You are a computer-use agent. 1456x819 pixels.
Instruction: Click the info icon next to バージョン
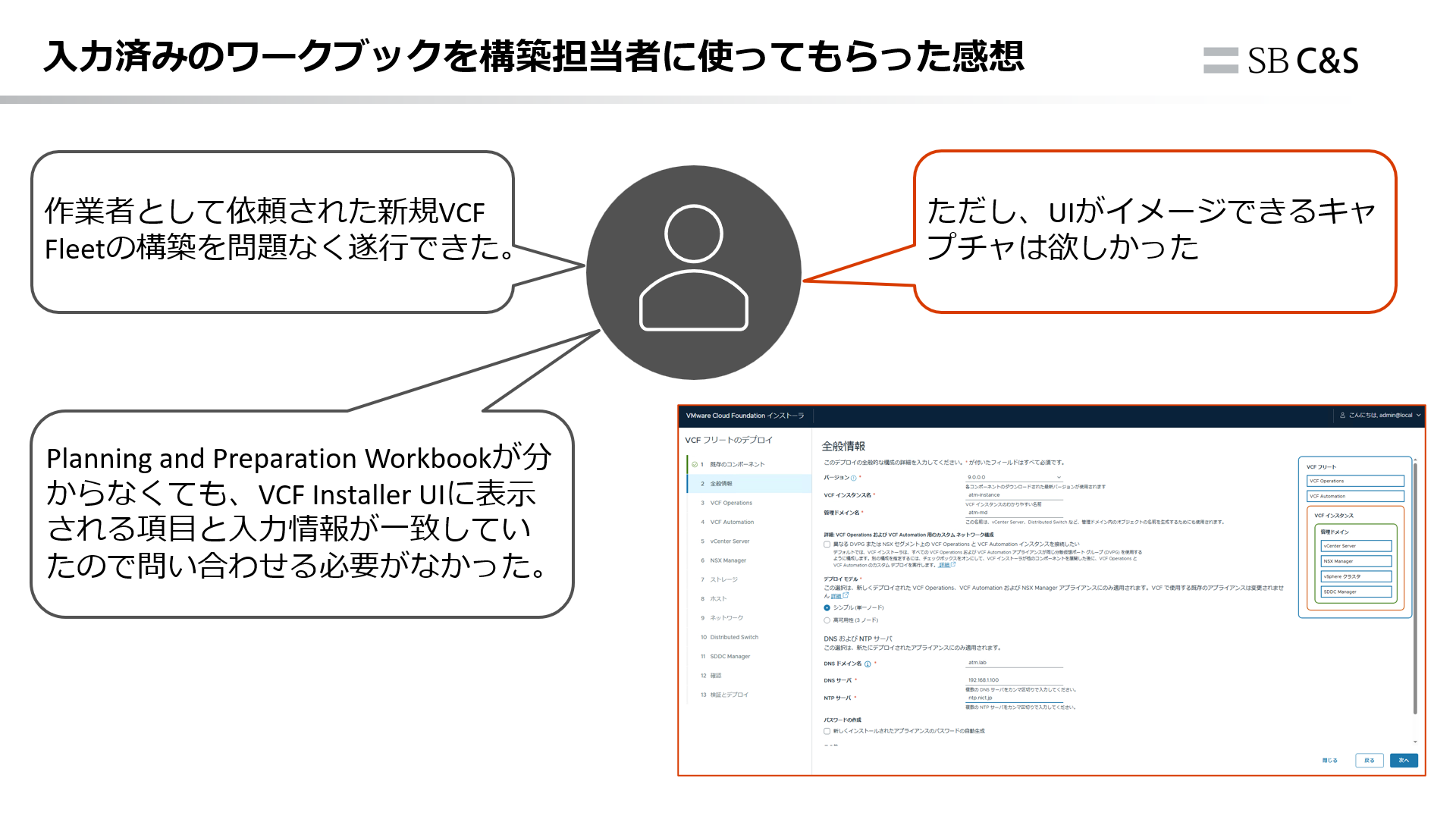pos(854,479)
